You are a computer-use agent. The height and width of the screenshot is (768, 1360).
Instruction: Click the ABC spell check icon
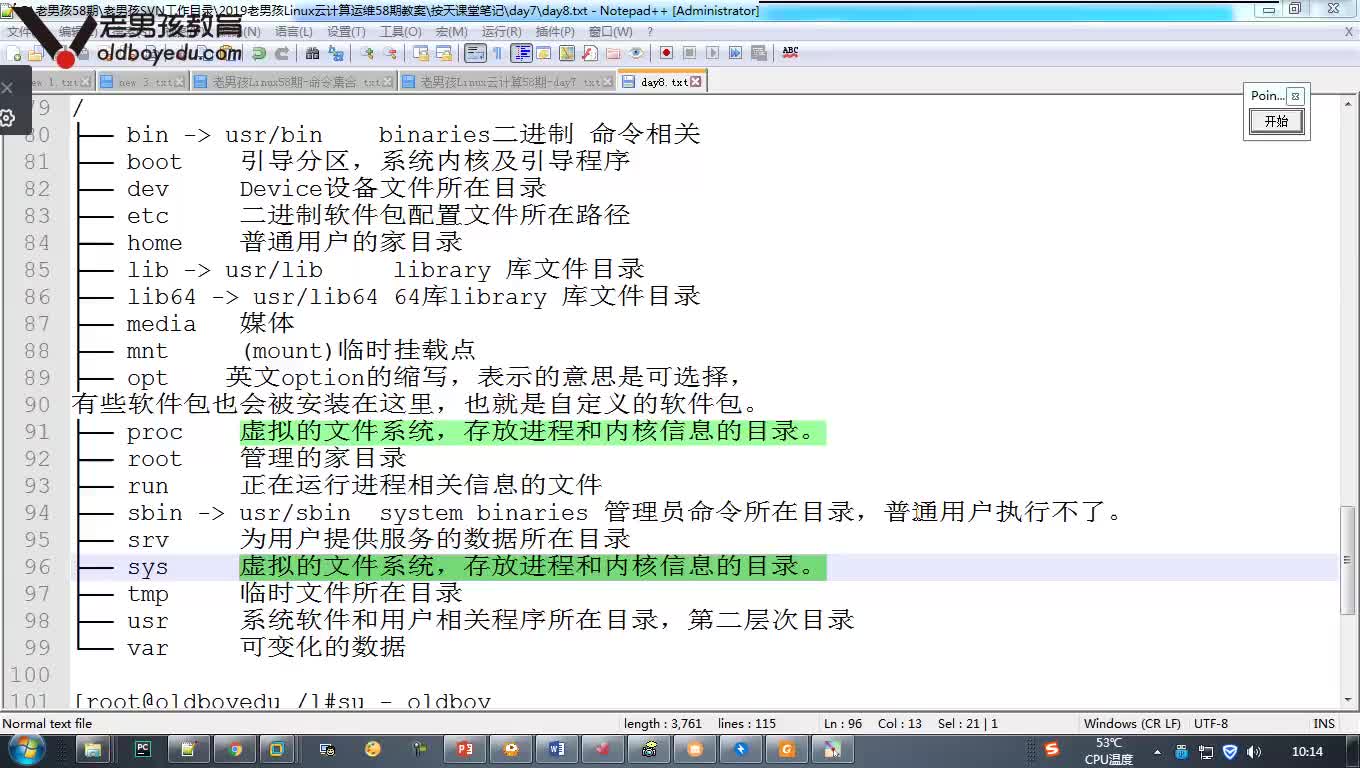click(x=790, y=52)
